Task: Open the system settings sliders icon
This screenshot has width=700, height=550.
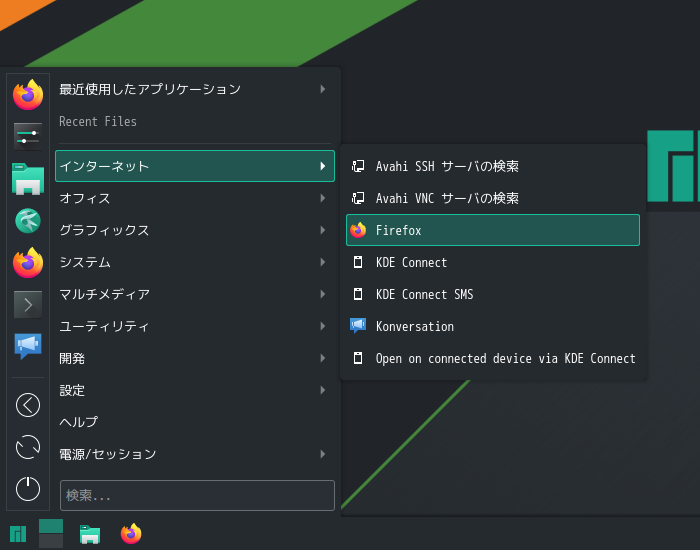Action: click(28, 137)
